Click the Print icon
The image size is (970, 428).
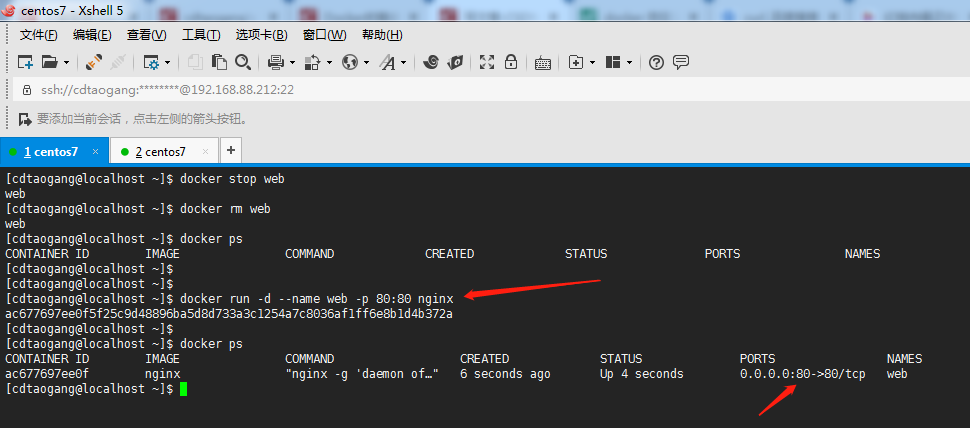[276, 62]
